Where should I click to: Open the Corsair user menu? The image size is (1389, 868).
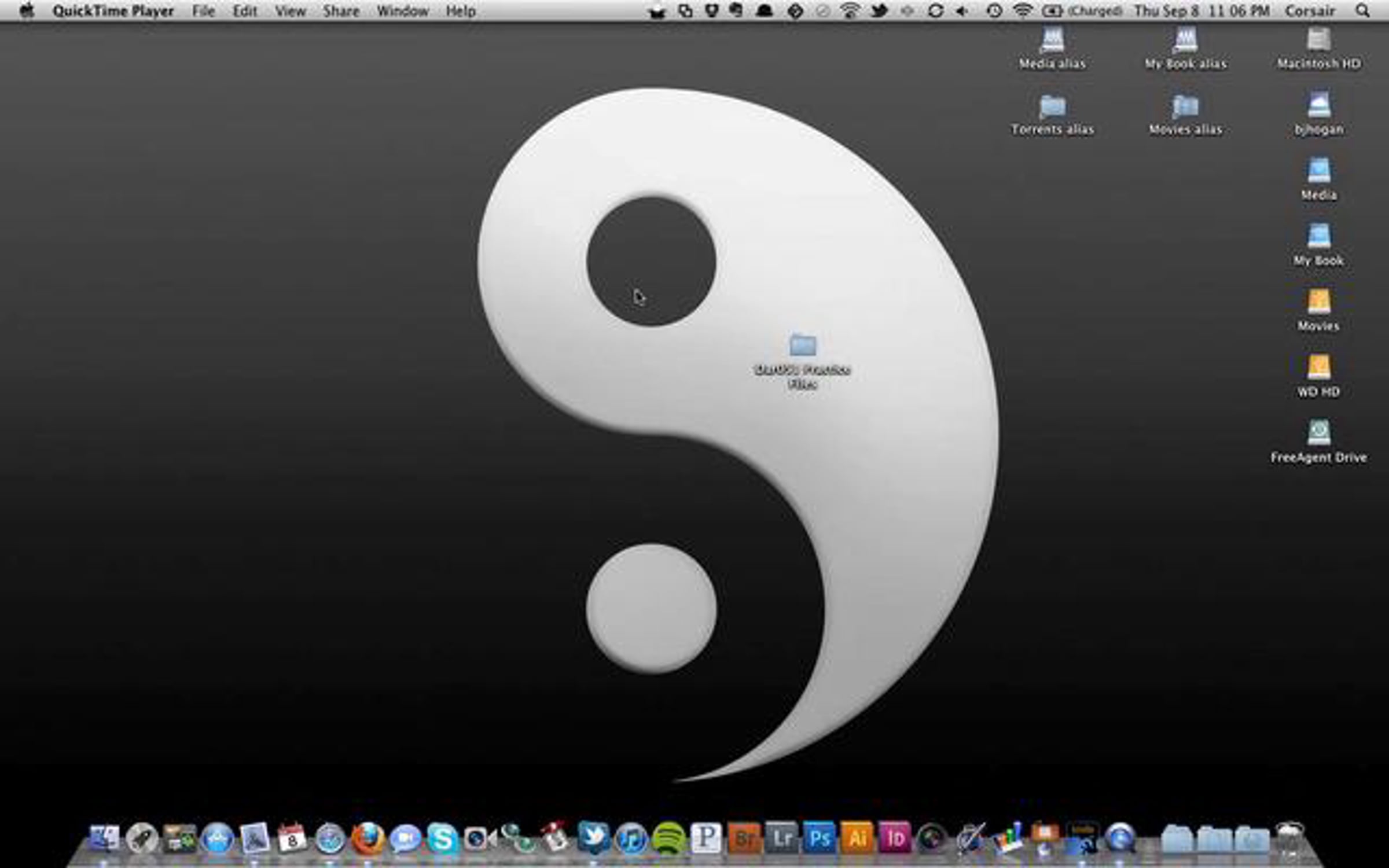coord(1310,11)
